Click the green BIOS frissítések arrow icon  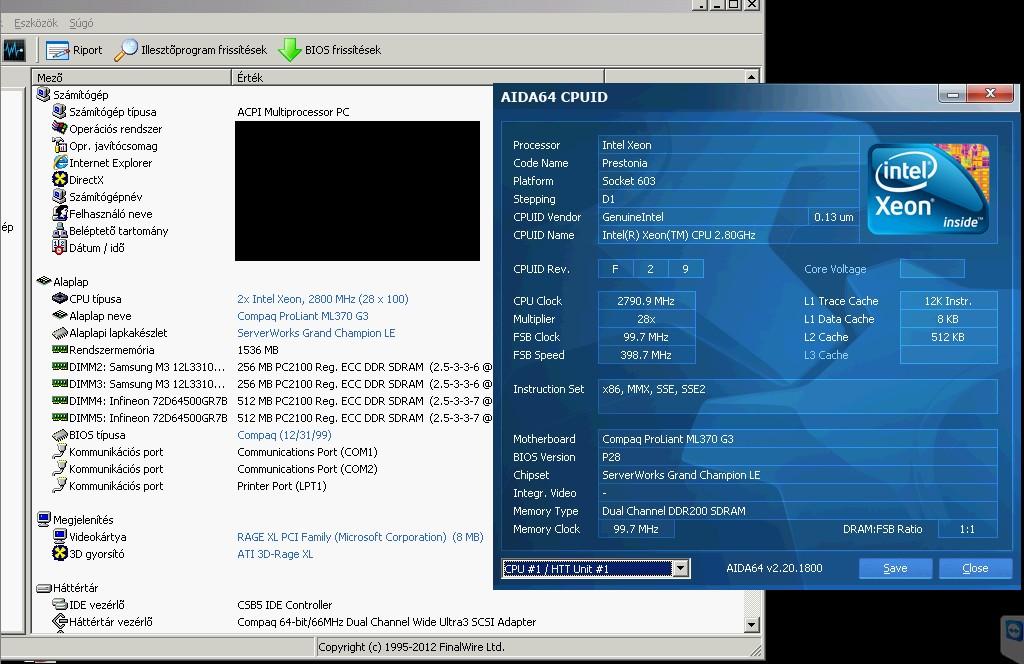[x=289, y=50]
